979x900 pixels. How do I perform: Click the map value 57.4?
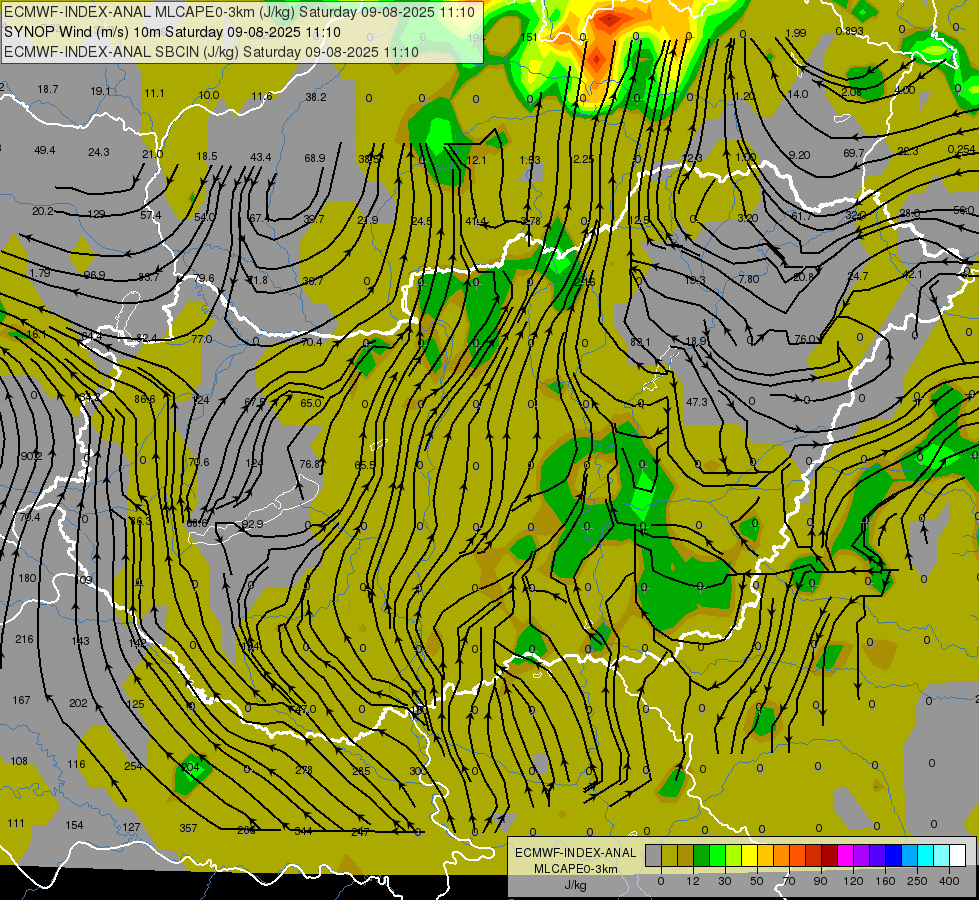[150, 215]
